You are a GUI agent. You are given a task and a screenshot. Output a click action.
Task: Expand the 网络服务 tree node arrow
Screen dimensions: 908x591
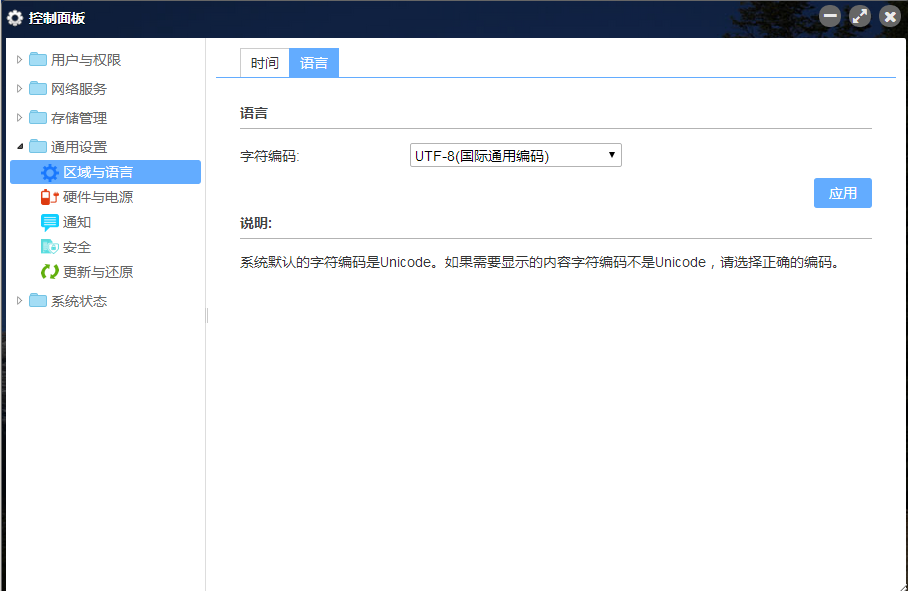click(19, 89)
